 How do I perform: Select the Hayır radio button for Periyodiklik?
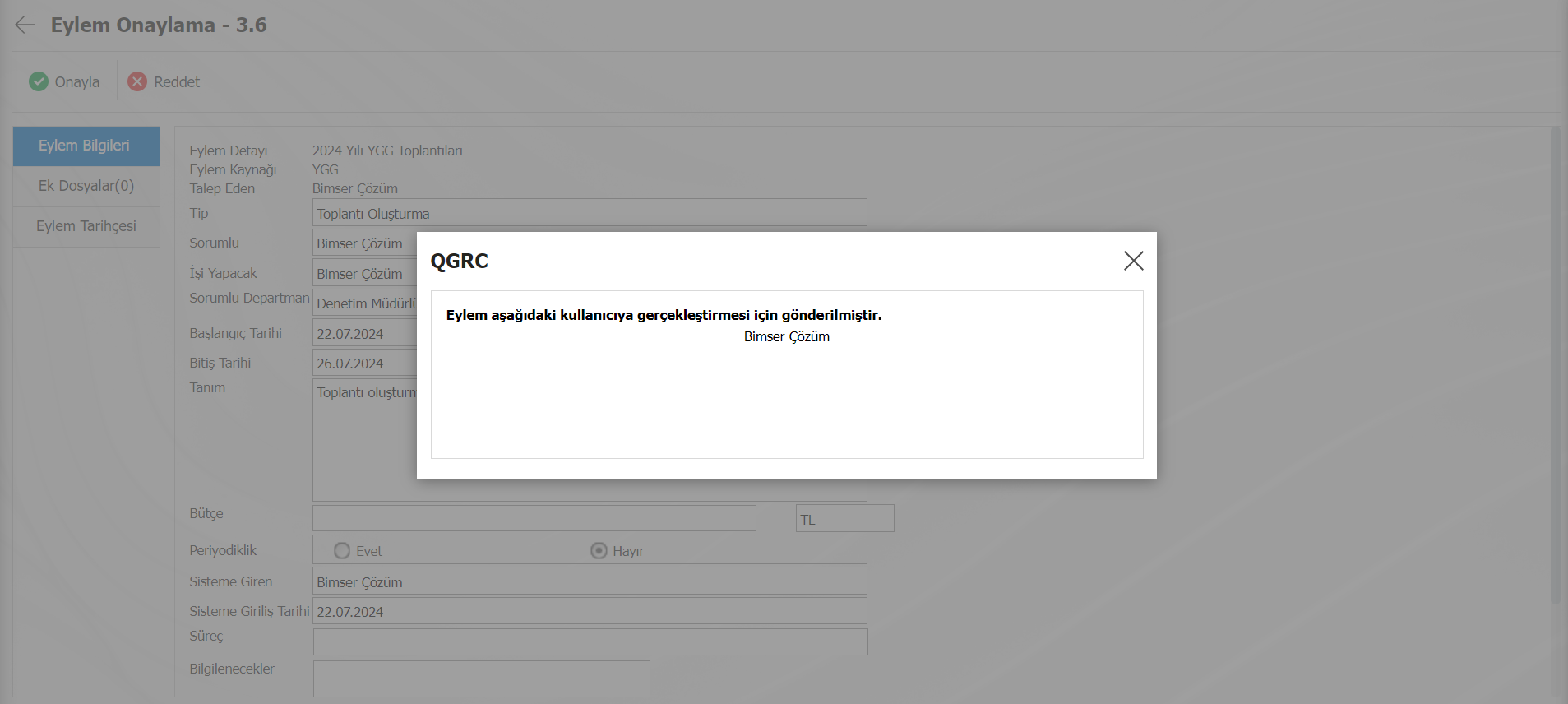coord(599,550)
